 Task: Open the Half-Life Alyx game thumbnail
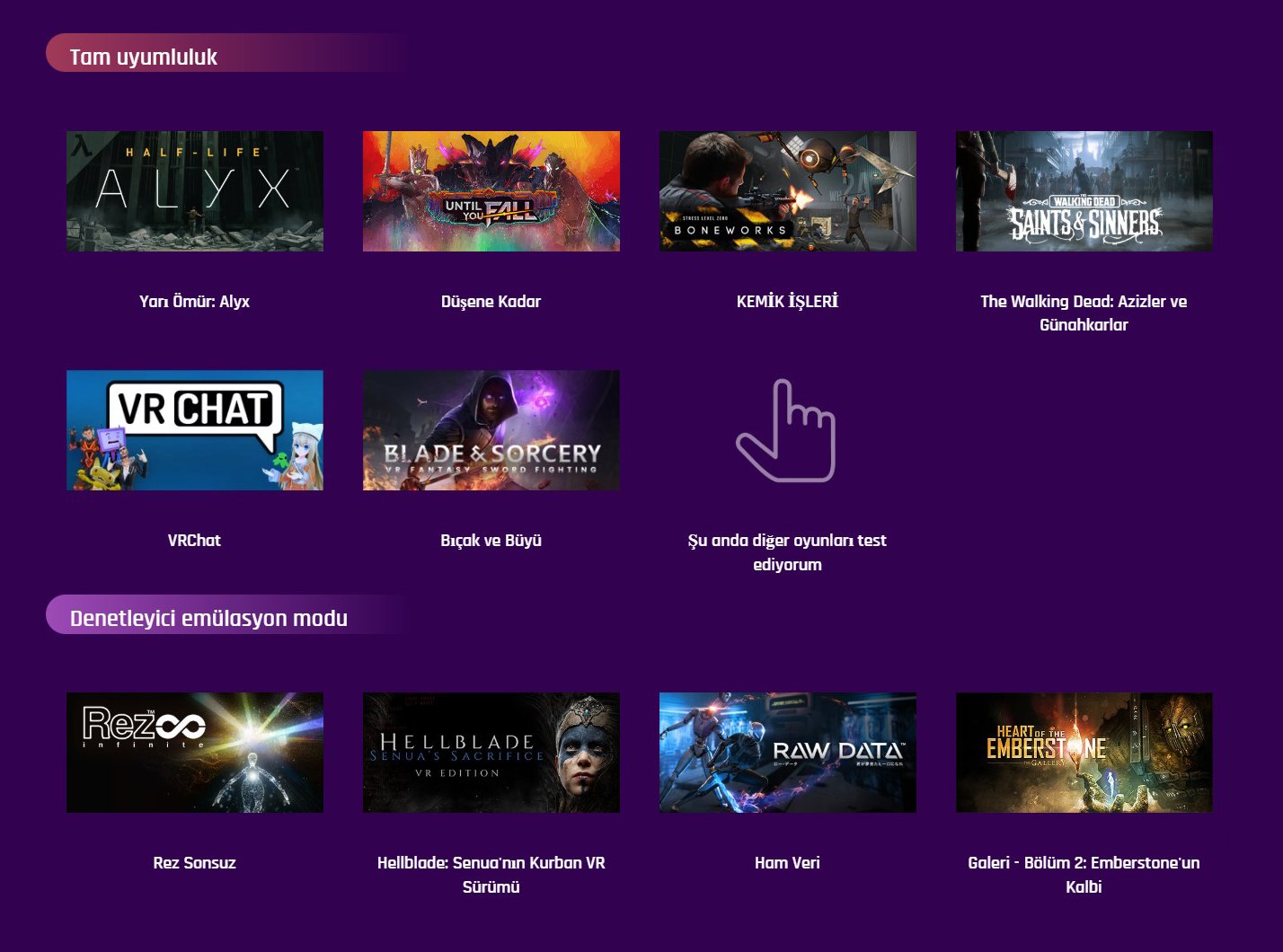[195, 191]
